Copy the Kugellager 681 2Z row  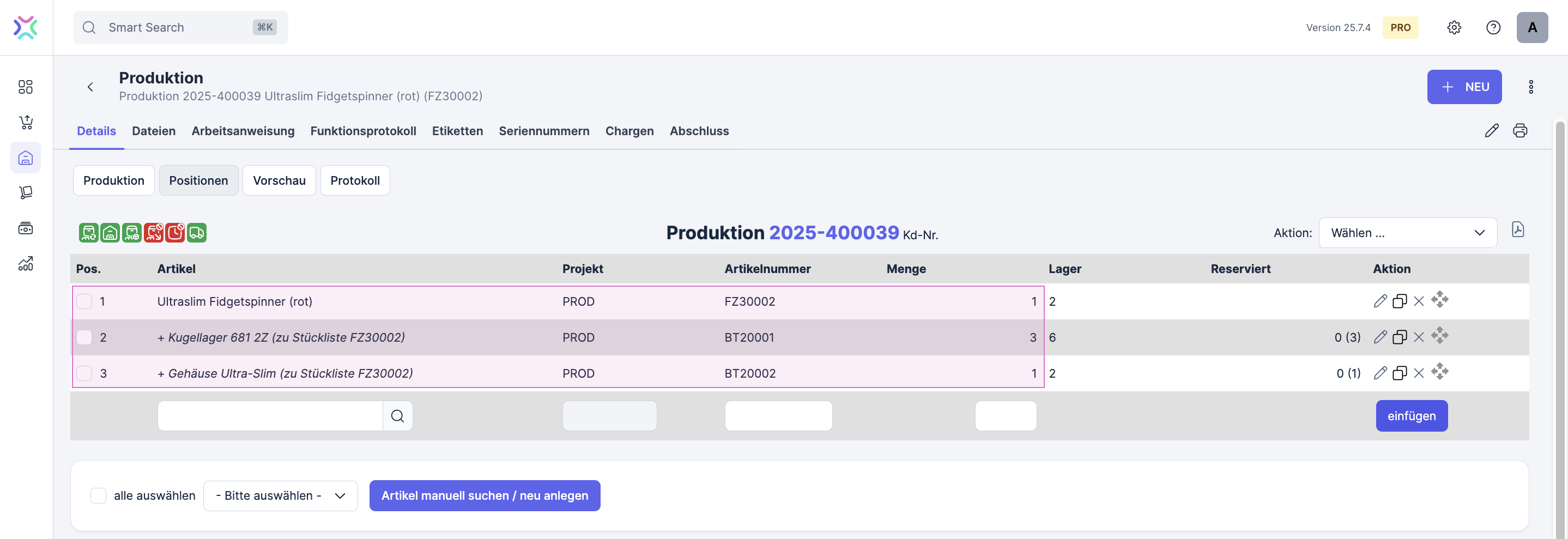click(x=1400, y=337)
